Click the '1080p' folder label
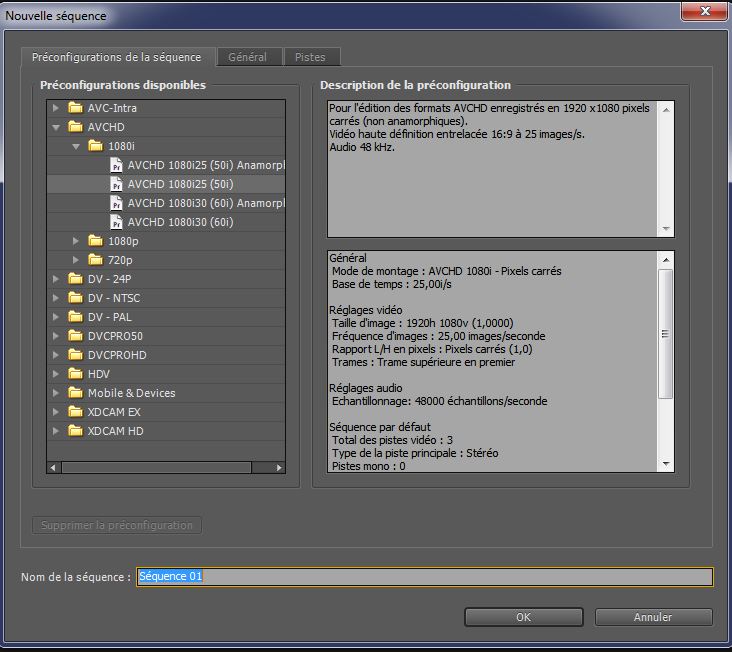 click(123, 241)
